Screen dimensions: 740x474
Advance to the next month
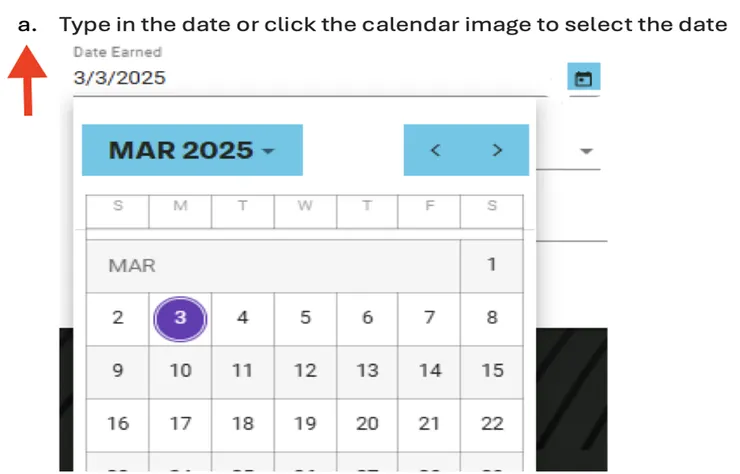[497, 150]
